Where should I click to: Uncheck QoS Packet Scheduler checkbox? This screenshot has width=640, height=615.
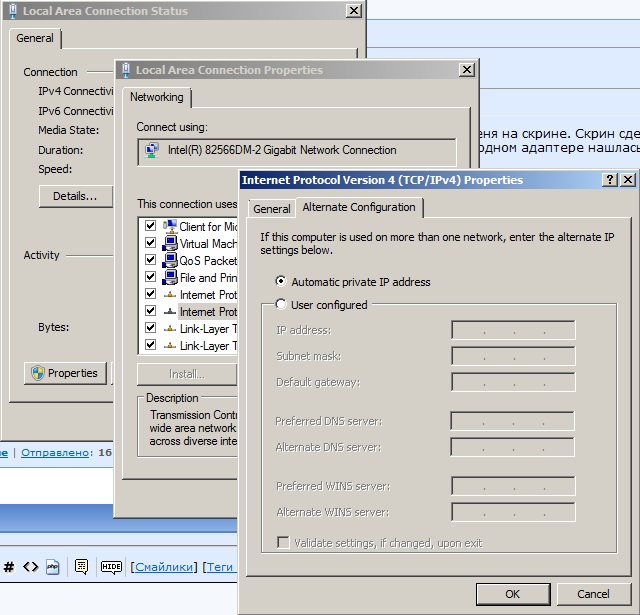[x=151, y=260]
